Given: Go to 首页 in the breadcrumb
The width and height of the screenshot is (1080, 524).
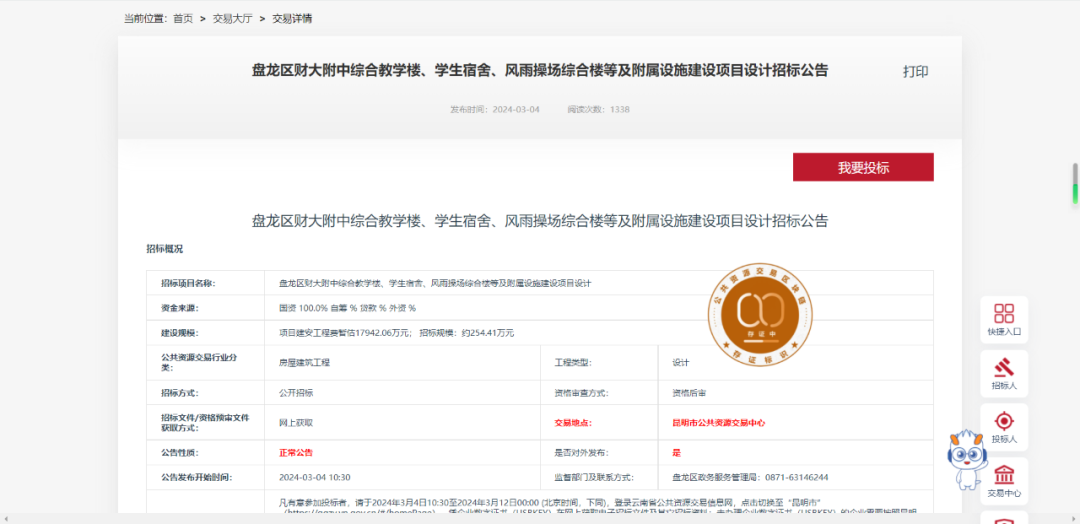Looking at the screenshot, I should tap(183, 19).
